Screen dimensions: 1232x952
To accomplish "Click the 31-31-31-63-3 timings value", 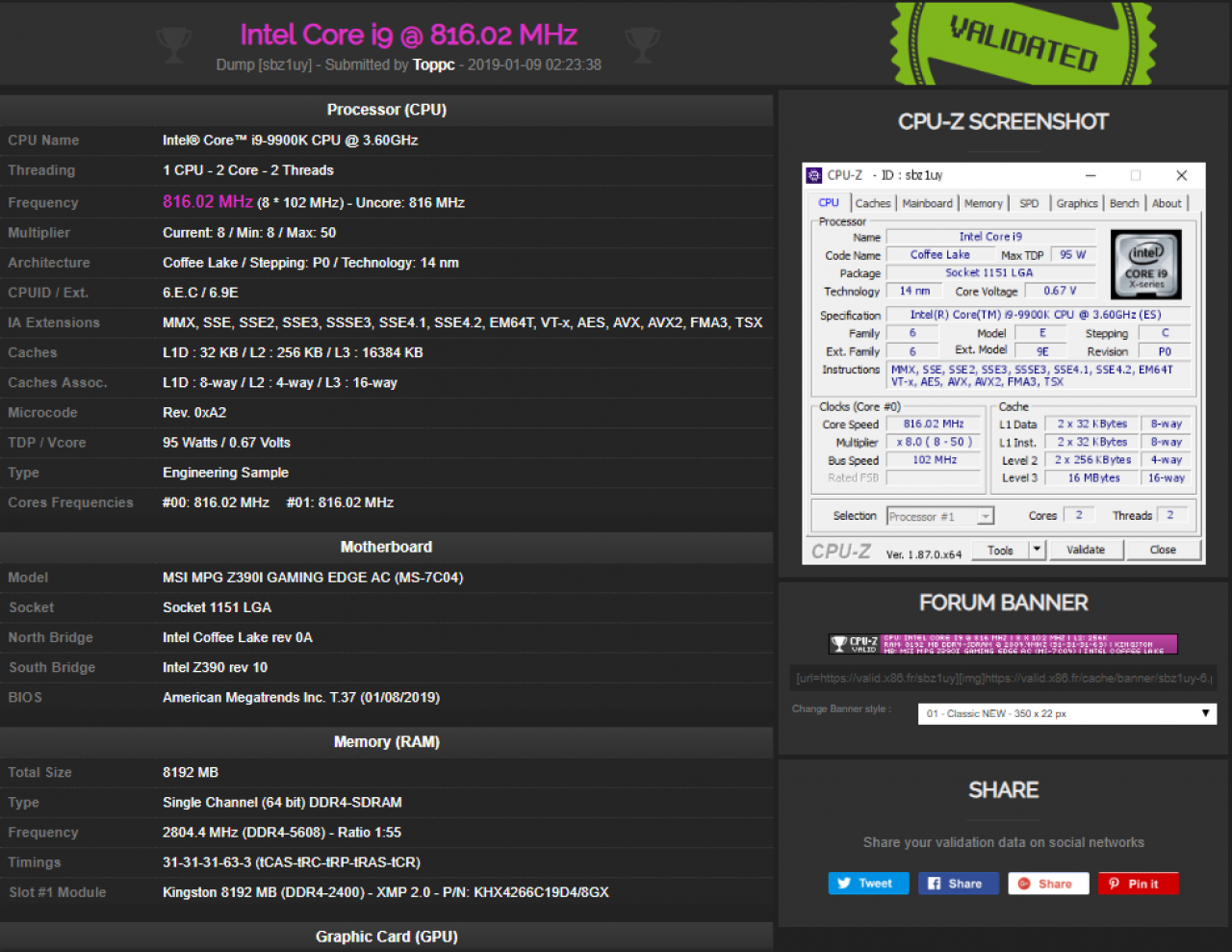I will [291, 862].
